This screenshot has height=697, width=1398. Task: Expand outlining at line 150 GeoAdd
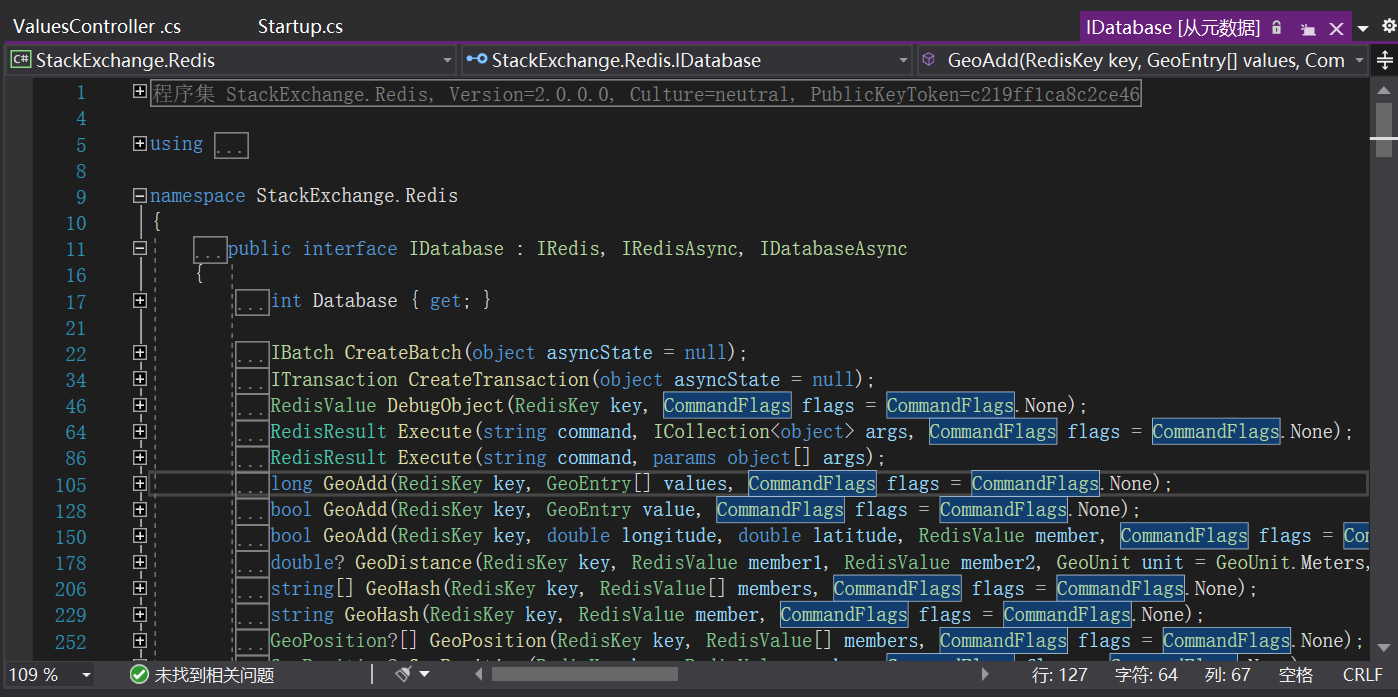point(140,536)
